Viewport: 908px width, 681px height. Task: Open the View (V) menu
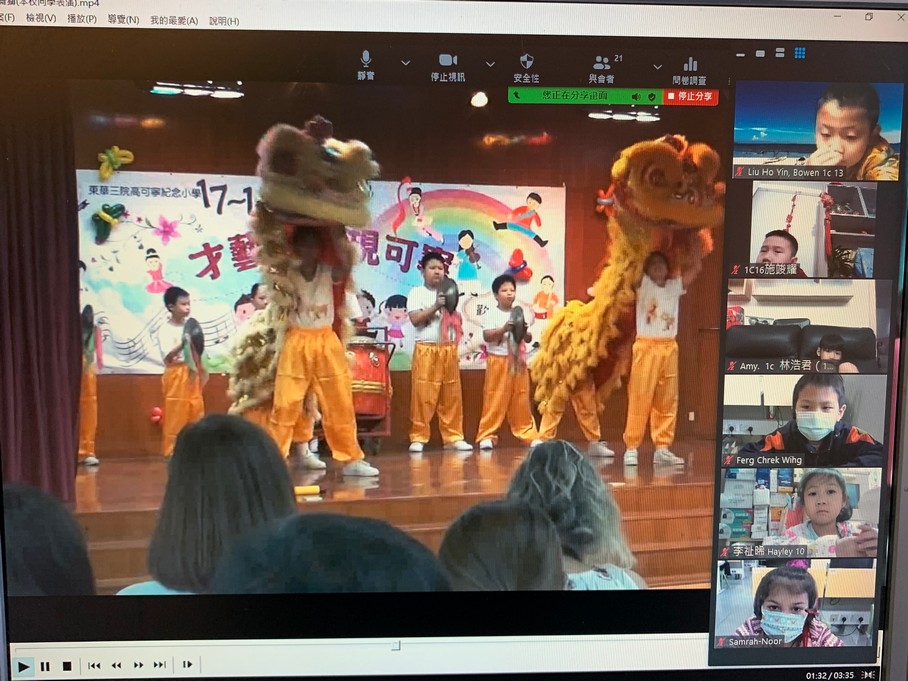41,19
